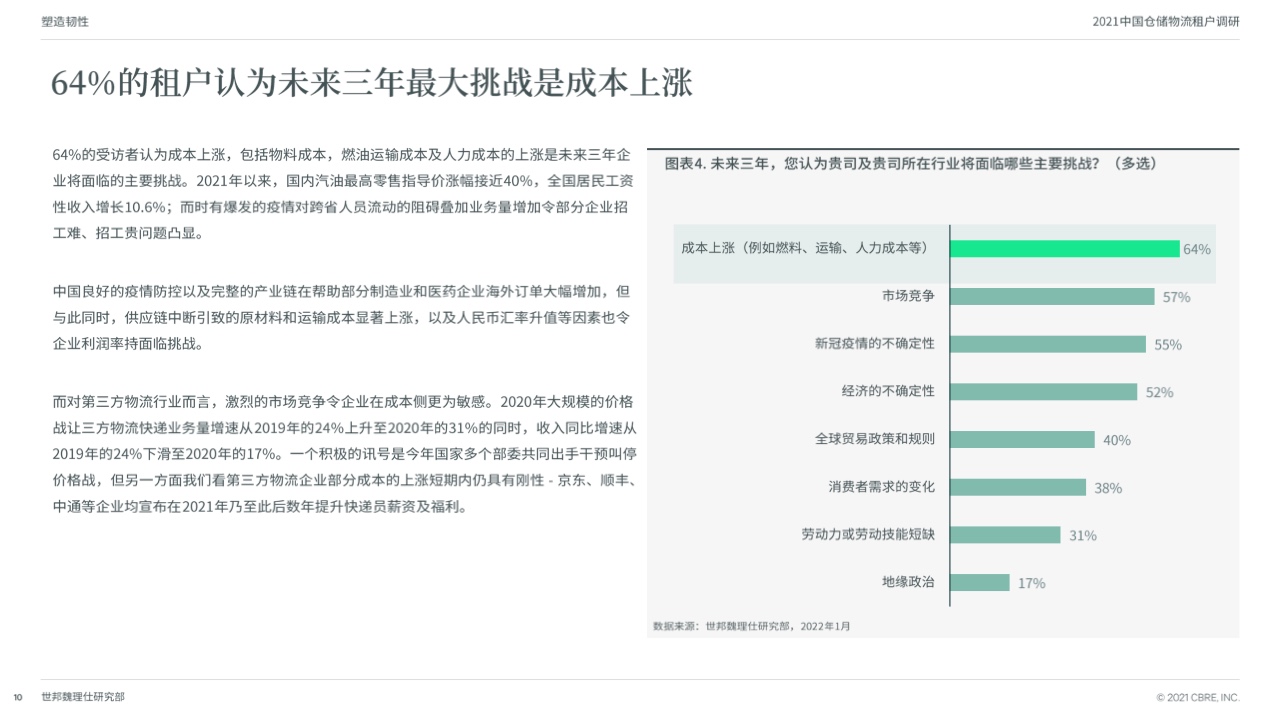Click the '成本上涨（例如燃料、运输、人力成本等）' label
Image resolution: width=1280 pixels, height=720 pixels.
tap(805, 248)
